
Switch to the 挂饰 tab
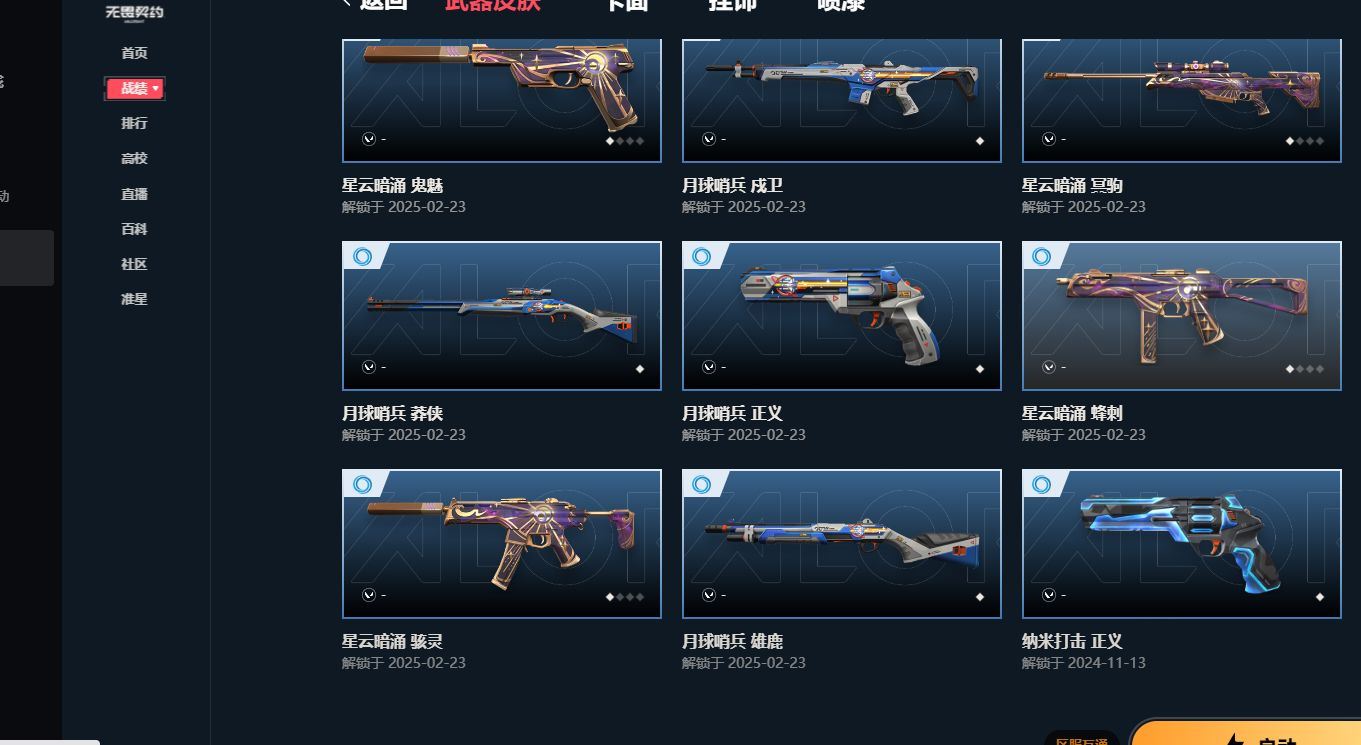(732, 5)
